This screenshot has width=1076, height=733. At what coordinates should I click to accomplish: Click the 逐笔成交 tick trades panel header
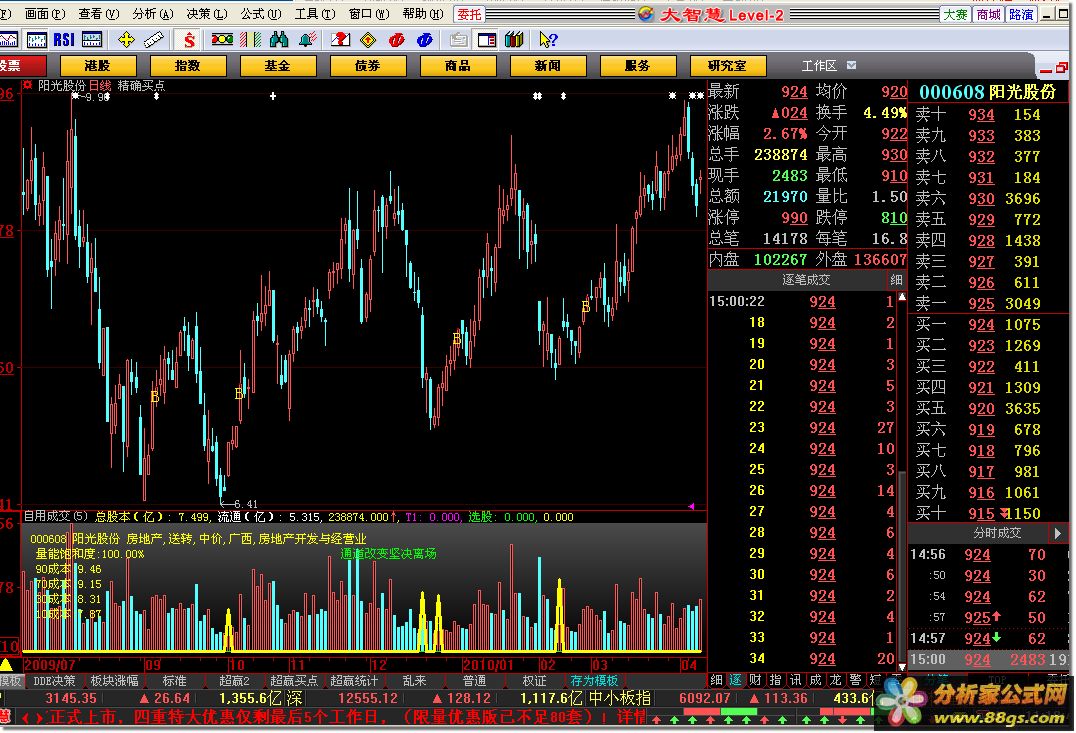coord(806,280)
